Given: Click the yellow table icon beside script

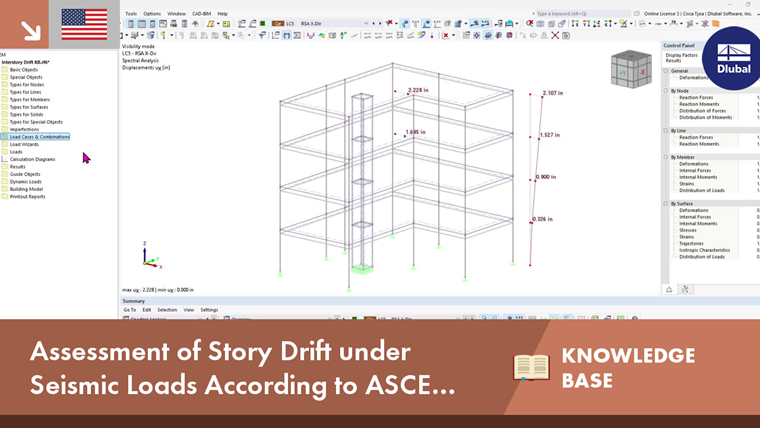Looking at the screenshot, I should (x=226, y=23).
